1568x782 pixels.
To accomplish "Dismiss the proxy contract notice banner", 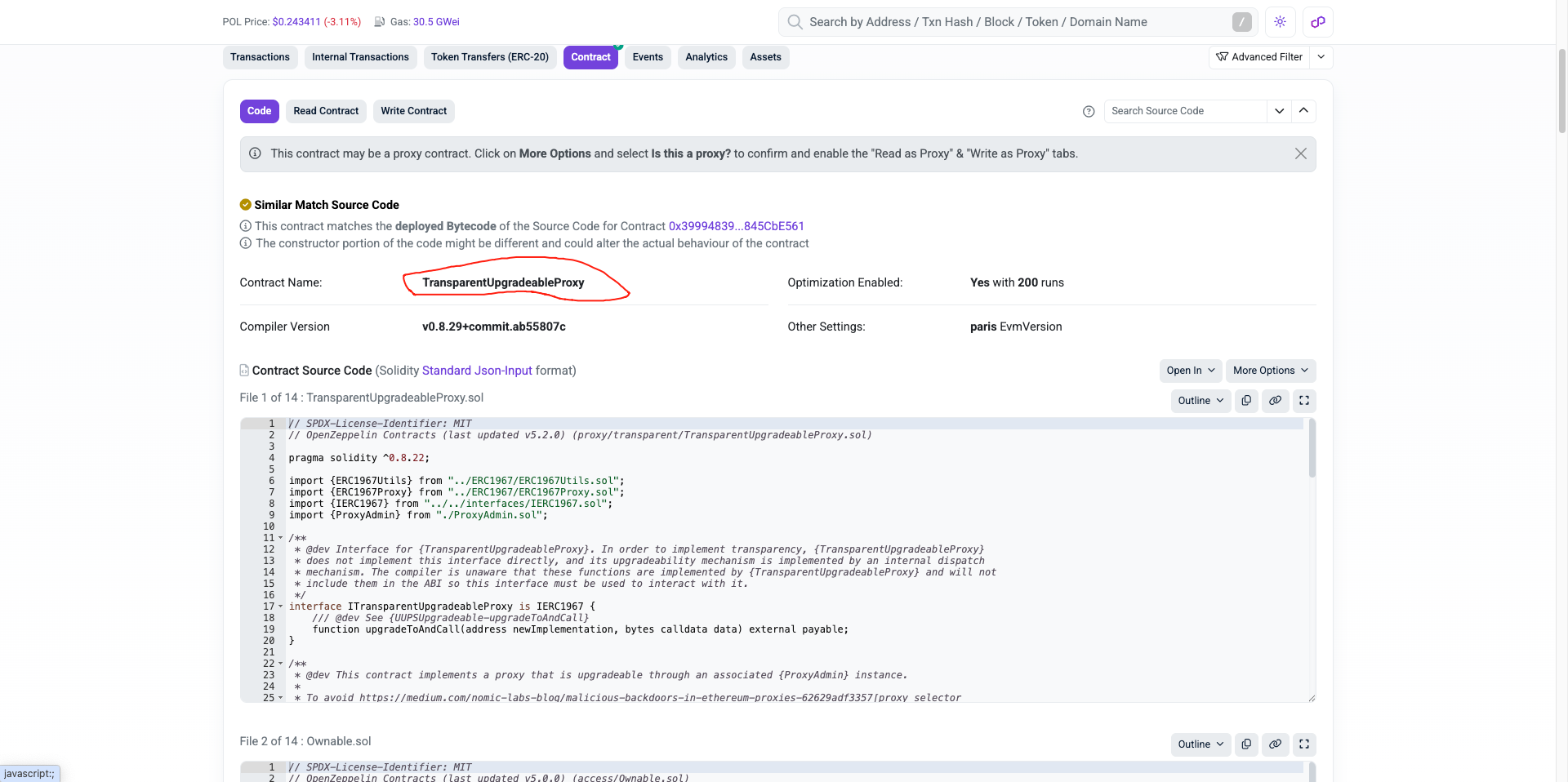I will click(x=1301, y=154).
